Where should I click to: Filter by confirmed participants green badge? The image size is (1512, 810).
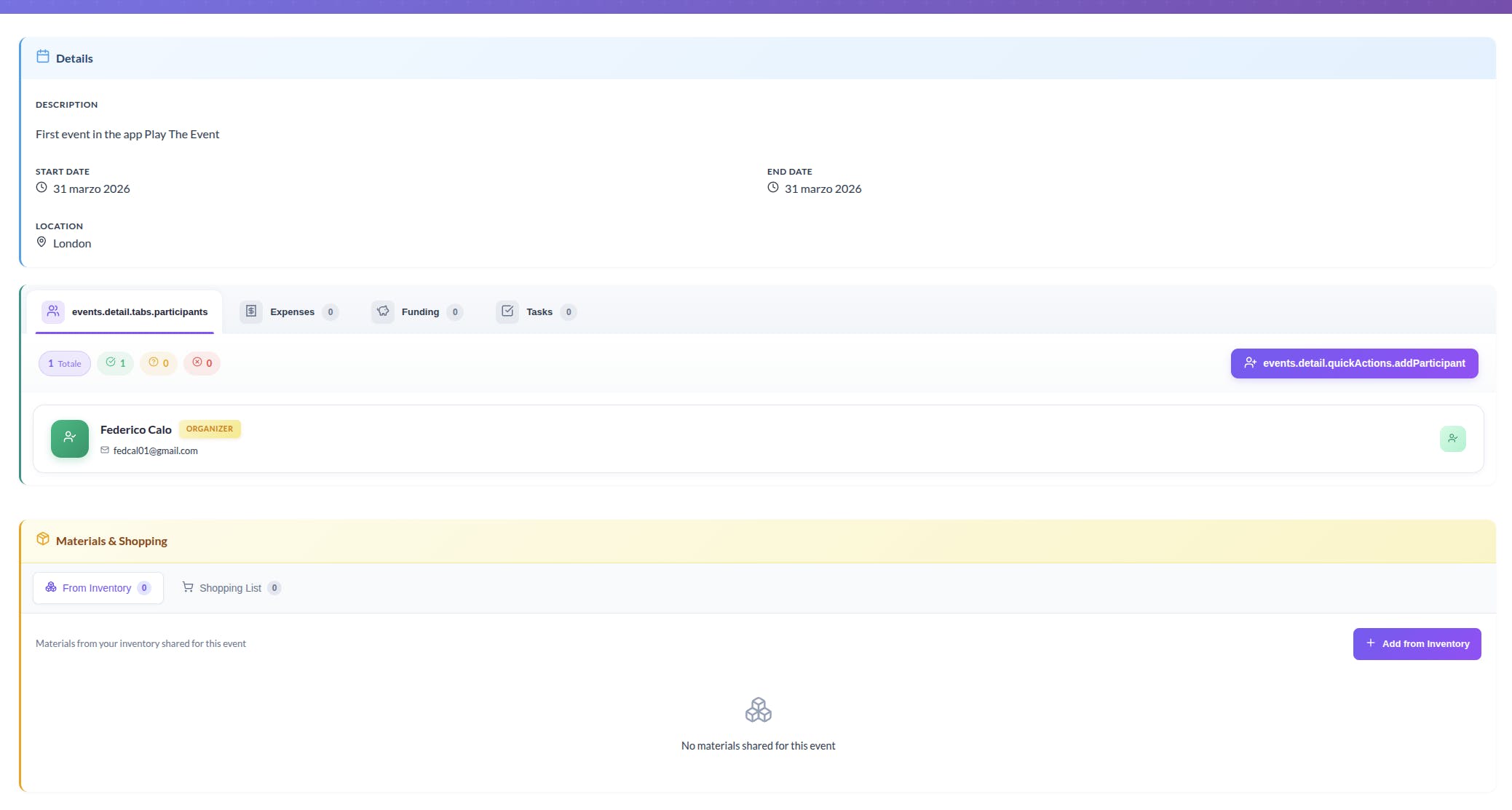[x=116, y=363]
